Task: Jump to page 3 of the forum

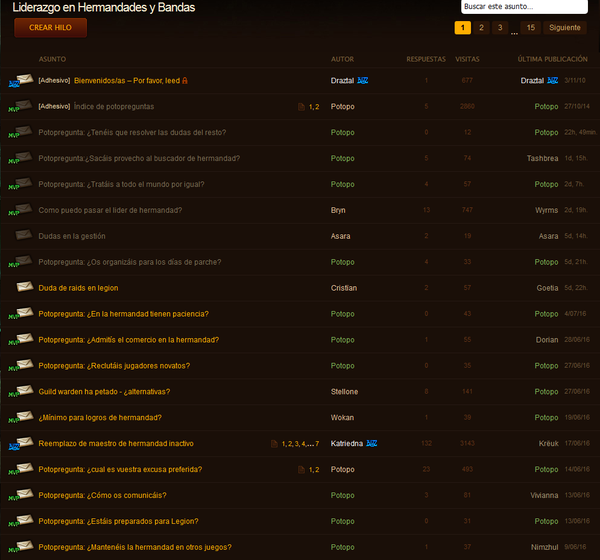Action: [x=500, y=28]
